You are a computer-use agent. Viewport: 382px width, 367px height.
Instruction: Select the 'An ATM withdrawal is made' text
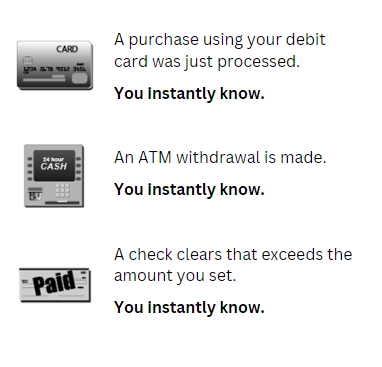[220, 157]
